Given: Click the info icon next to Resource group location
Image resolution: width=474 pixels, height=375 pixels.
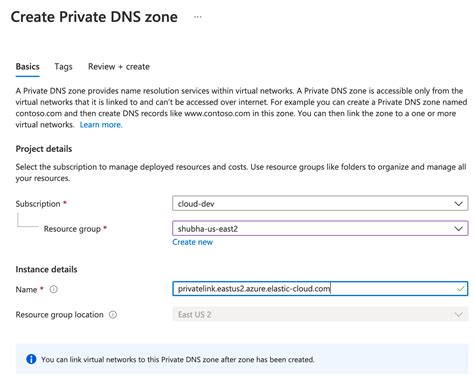Looking at the screenshot, I should pyautogui.click(x=113, y=315).
